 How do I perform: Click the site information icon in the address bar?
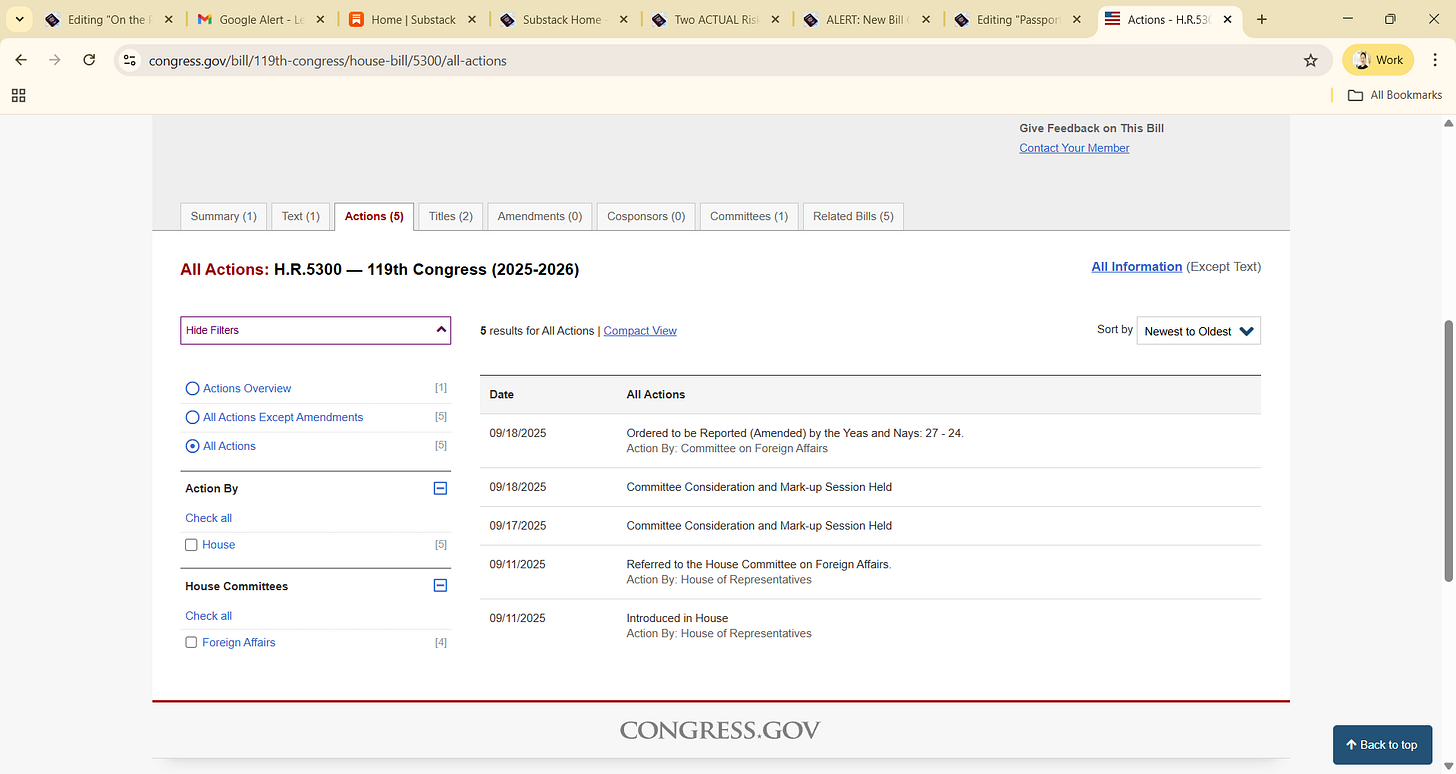129,60
